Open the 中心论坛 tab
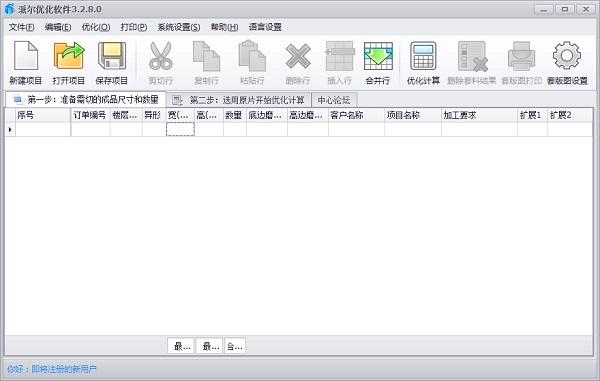600x381 pixels. pyautogui.click(x=334, y=100)
